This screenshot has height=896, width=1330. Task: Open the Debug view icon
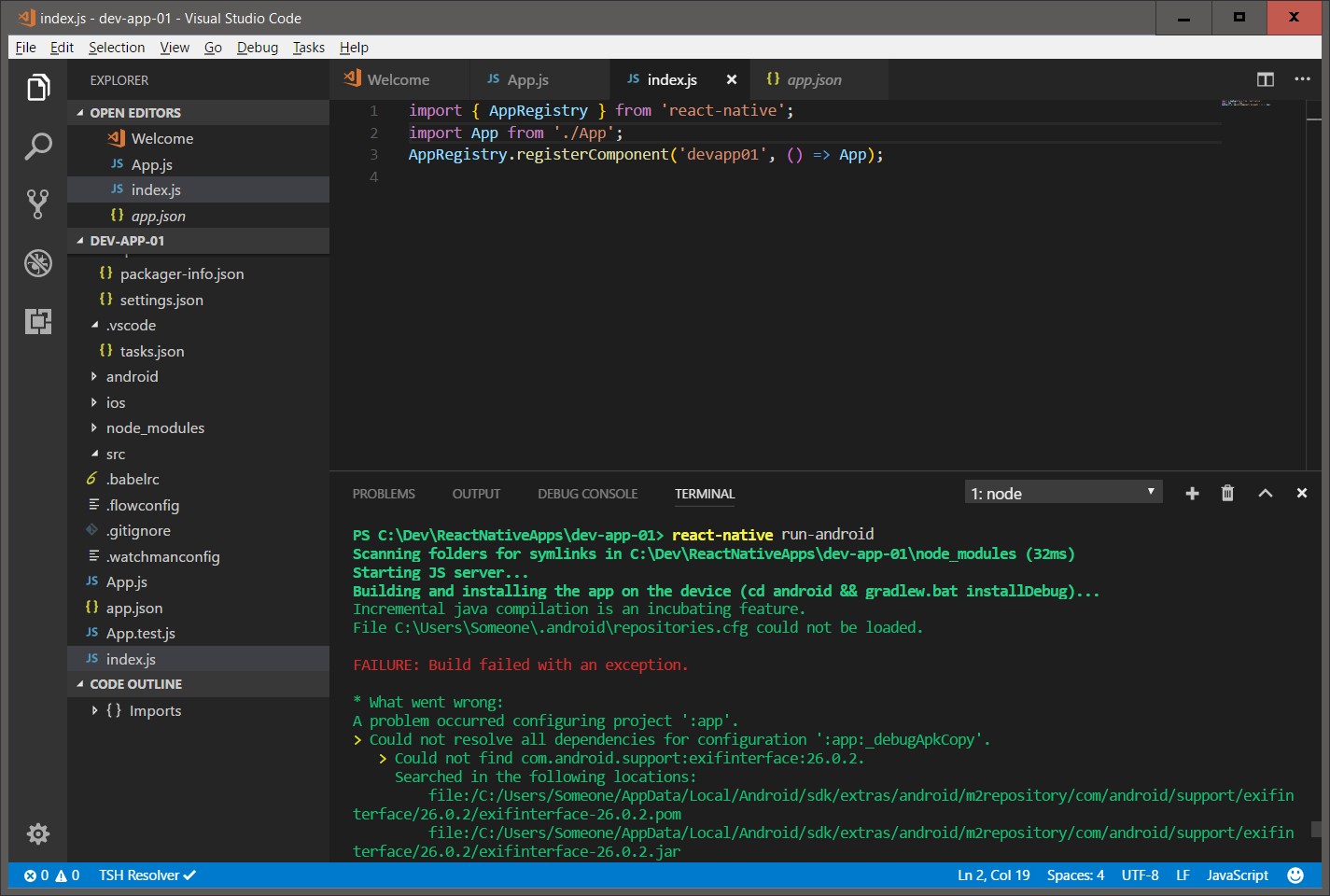(x=38, y=263)
